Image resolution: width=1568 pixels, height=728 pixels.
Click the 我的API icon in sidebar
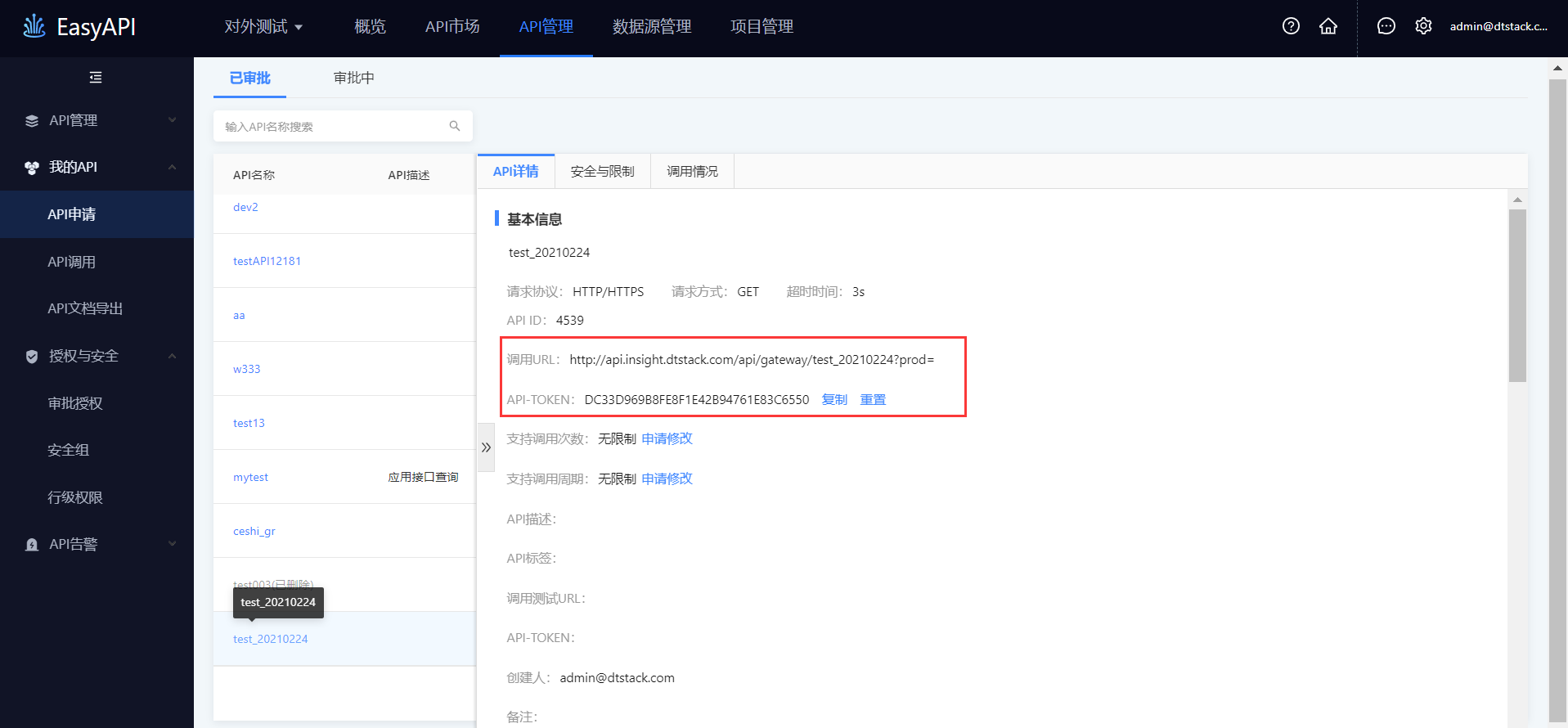[x=32, y=168]
